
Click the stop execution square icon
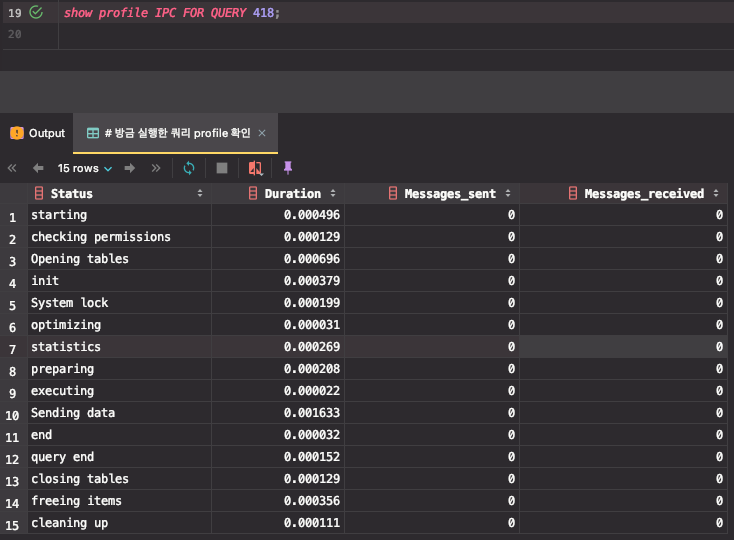[x=222, y=168]
